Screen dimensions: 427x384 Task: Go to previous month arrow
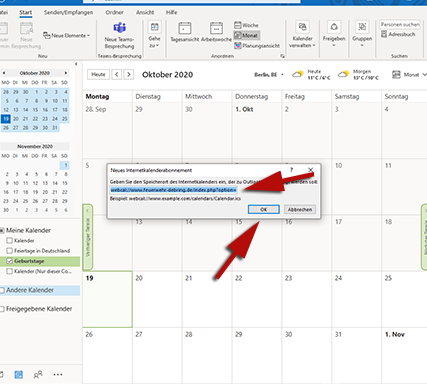117,74
